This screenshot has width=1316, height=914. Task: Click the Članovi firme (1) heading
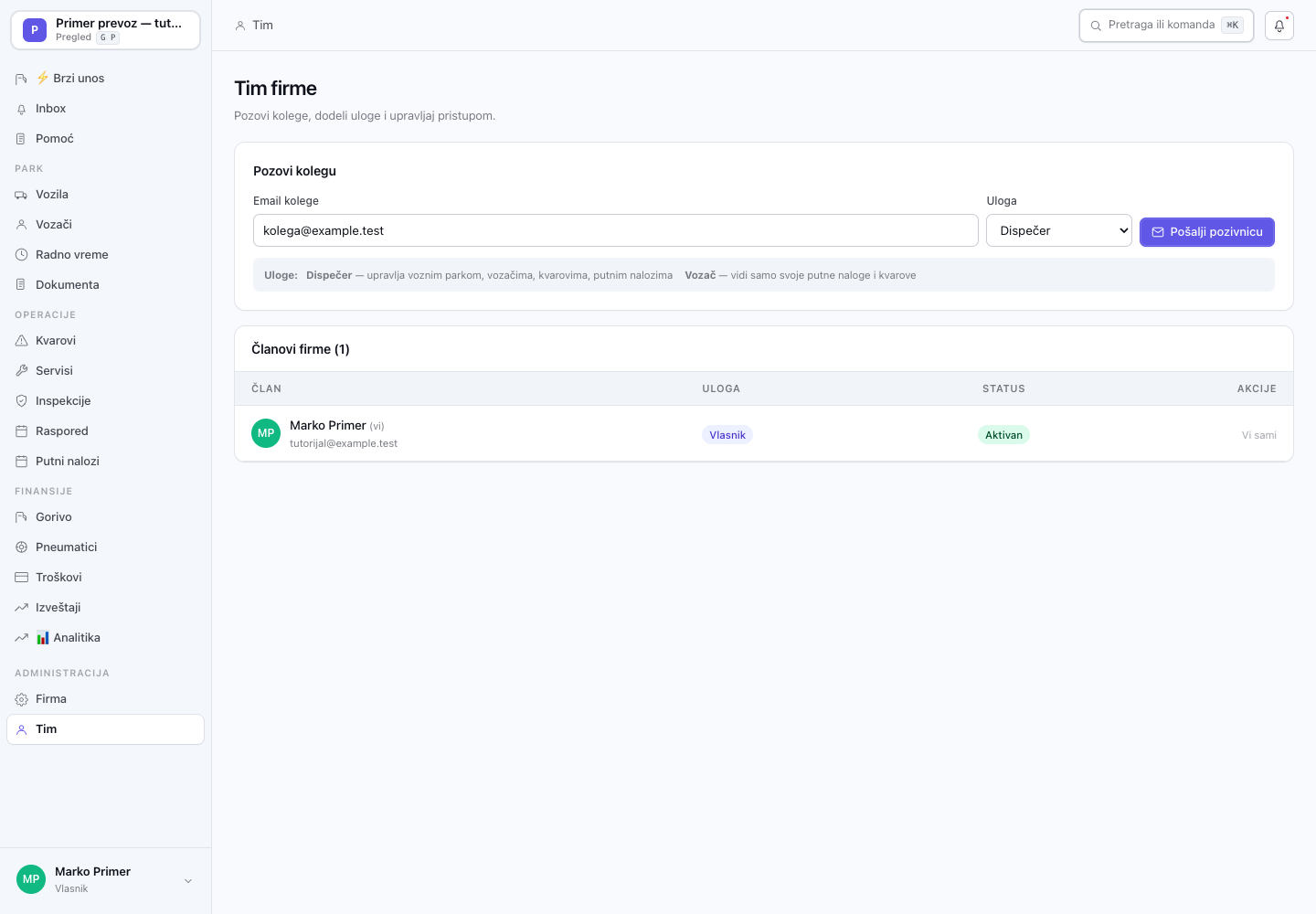301,349
